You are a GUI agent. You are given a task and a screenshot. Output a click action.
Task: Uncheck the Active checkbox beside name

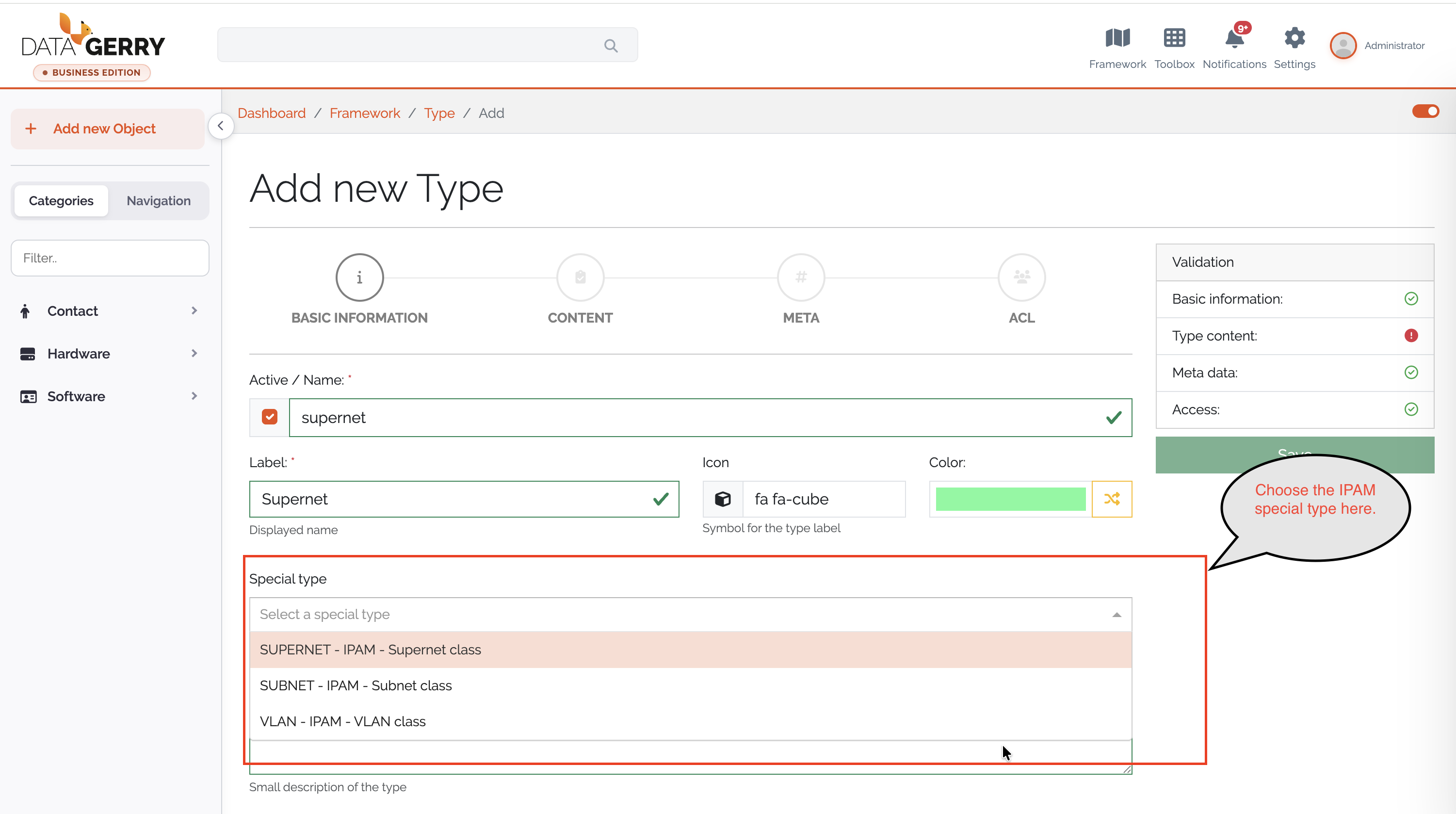(270, 417)
